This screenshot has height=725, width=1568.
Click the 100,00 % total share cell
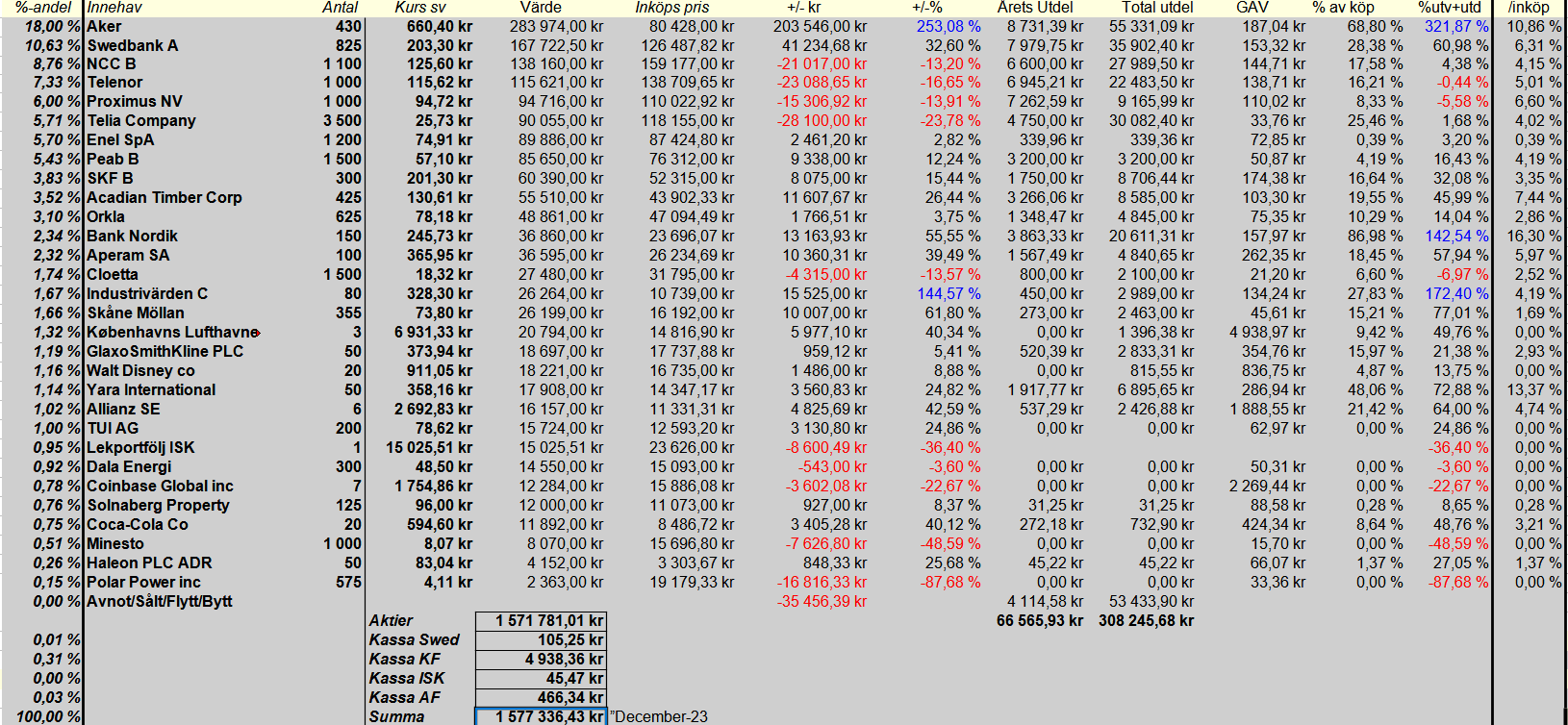pyautogui.click(x=49, y=717)
